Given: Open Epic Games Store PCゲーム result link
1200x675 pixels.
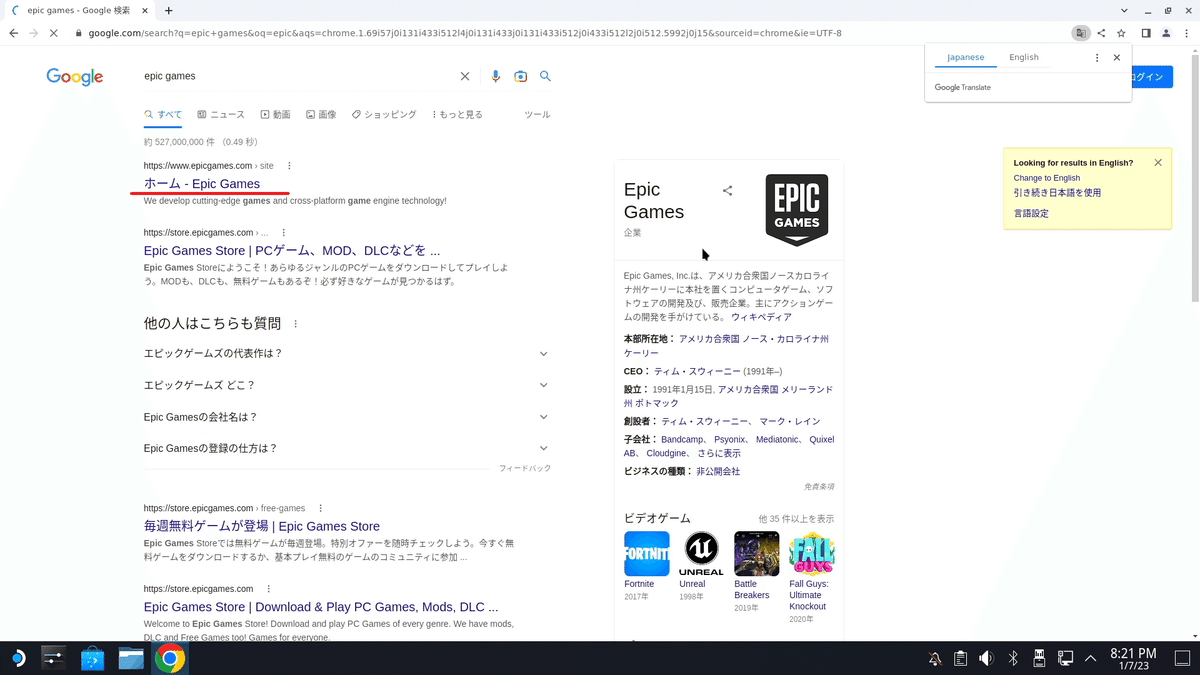Looking at the screenshot, I should point(292,251).
